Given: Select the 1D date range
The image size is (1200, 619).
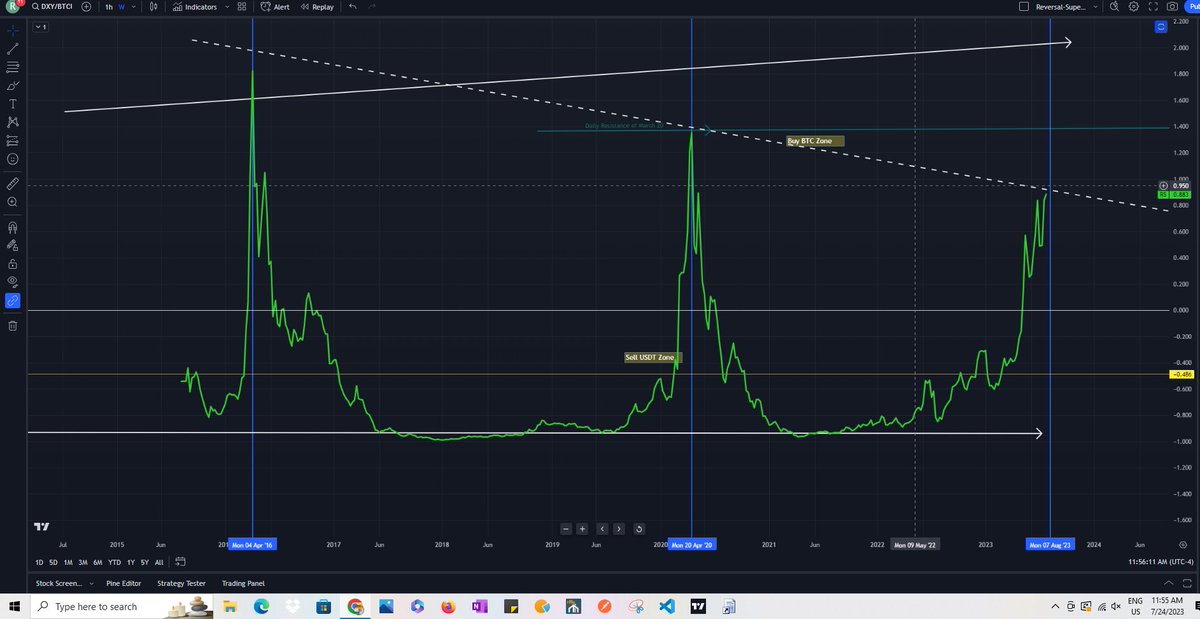Looking at the screenshot, I should coord(39,563).
